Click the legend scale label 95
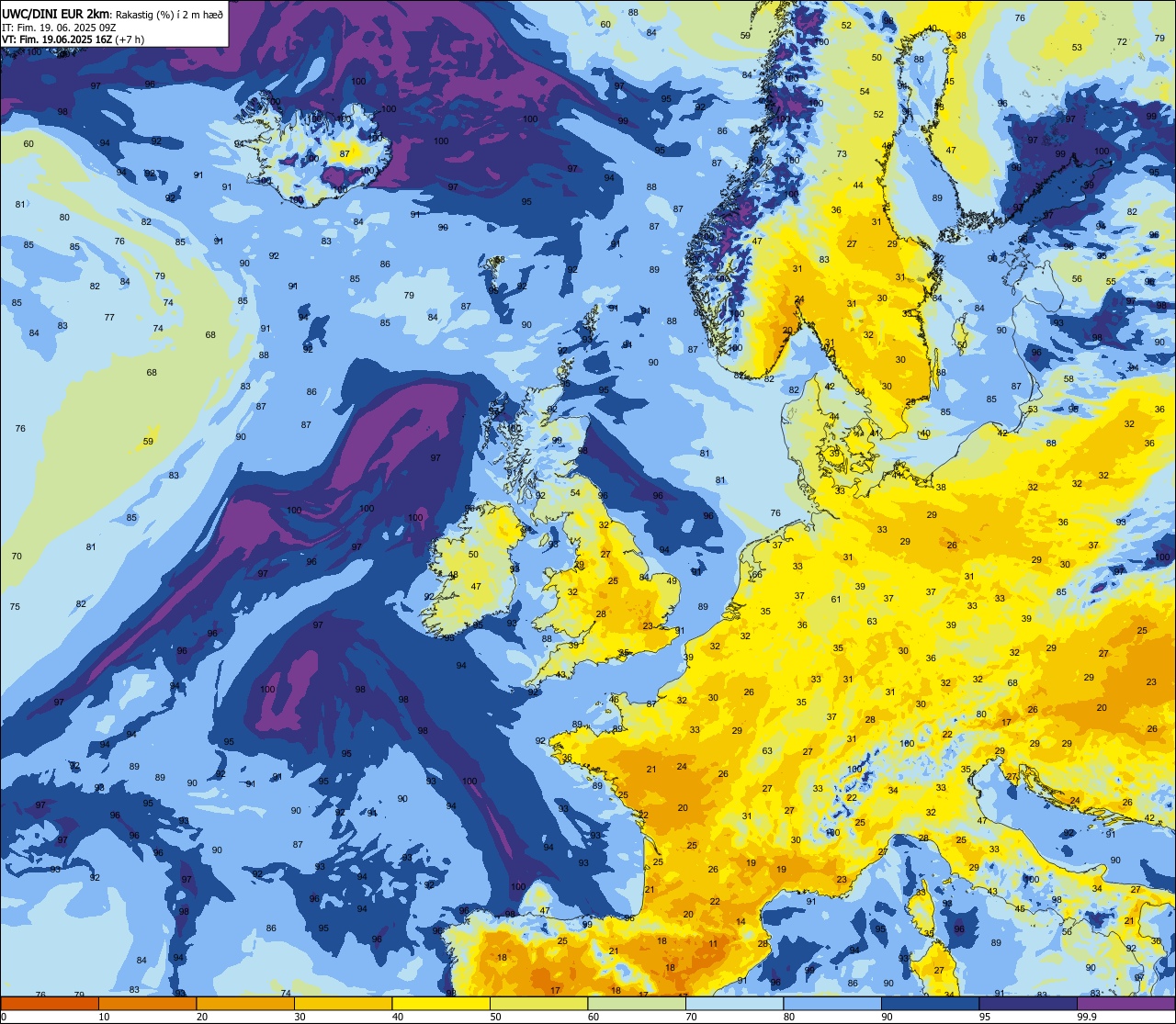Screen dimensions: 1176x1024 [986, 1017]
